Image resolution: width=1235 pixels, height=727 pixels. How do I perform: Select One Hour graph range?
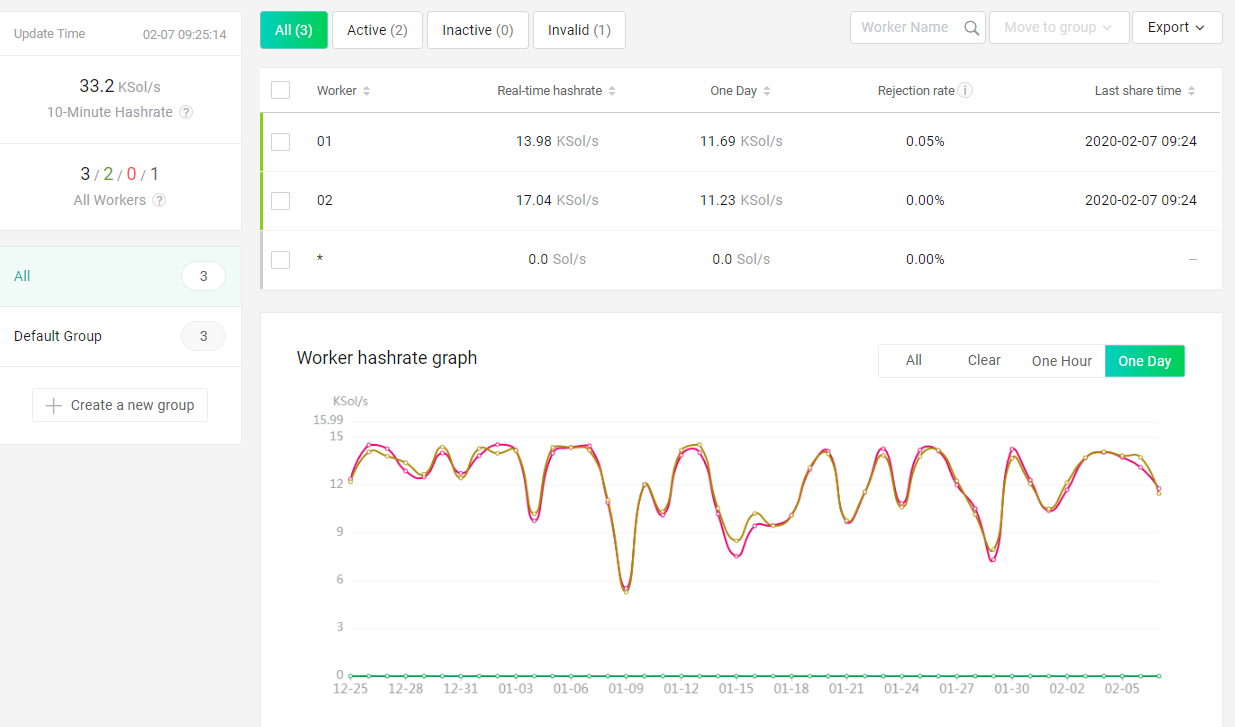[x=1061, y=361]
